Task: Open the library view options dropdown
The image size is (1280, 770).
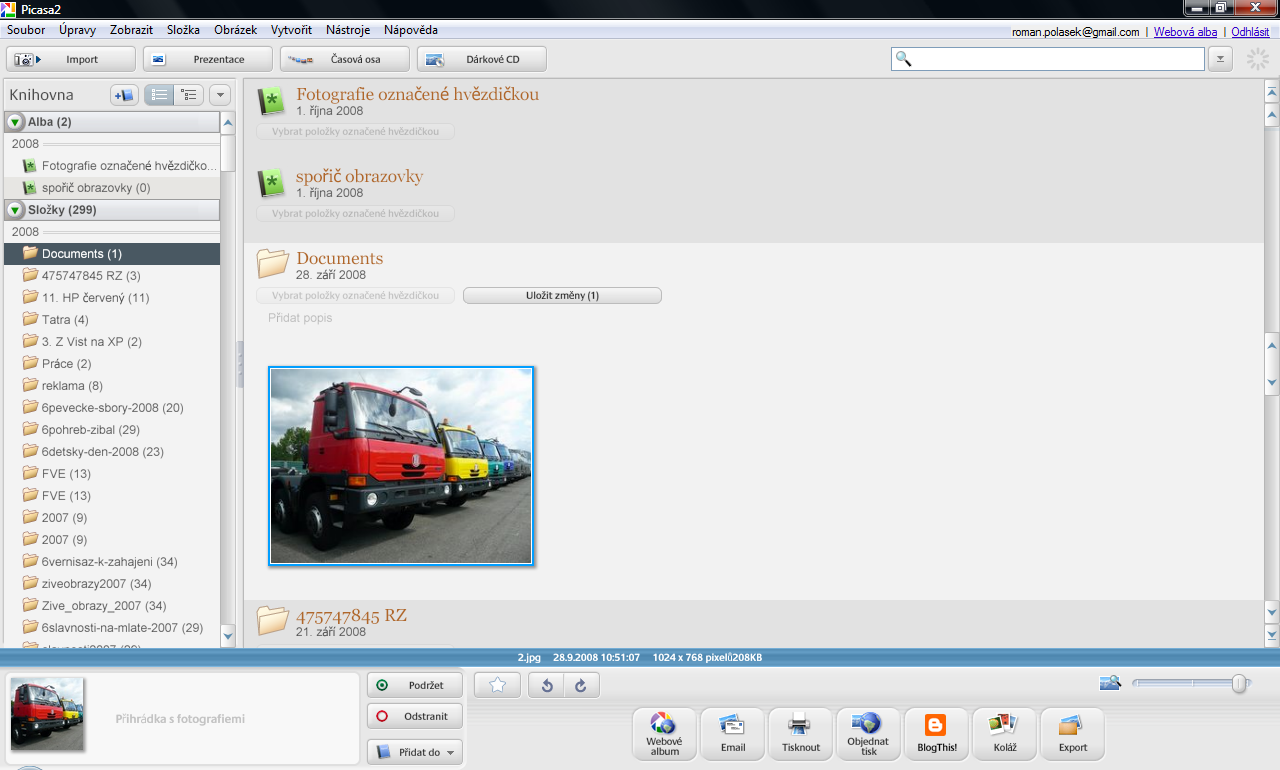Action: pyautogui.click(x=219, y=95)
